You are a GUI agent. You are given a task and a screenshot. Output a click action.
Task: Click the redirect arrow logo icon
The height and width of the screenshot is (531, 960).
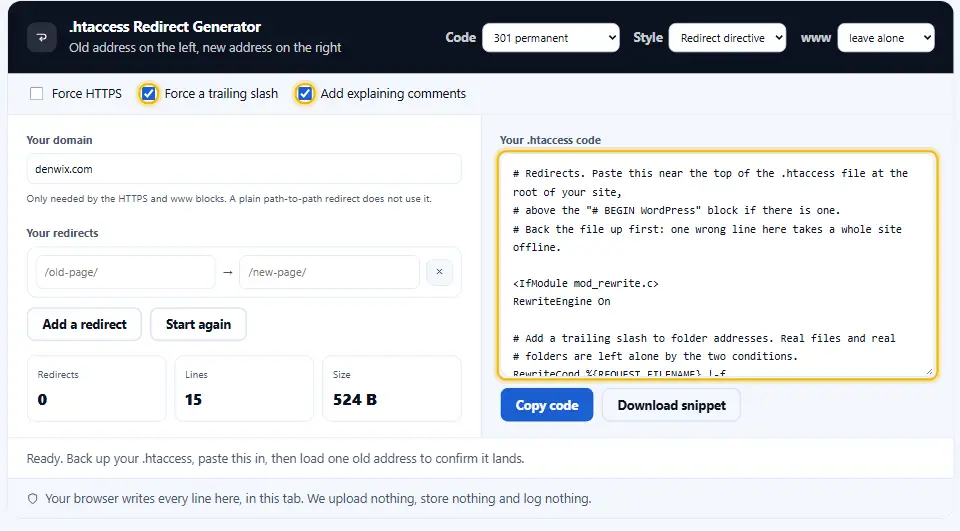point(42,37)
